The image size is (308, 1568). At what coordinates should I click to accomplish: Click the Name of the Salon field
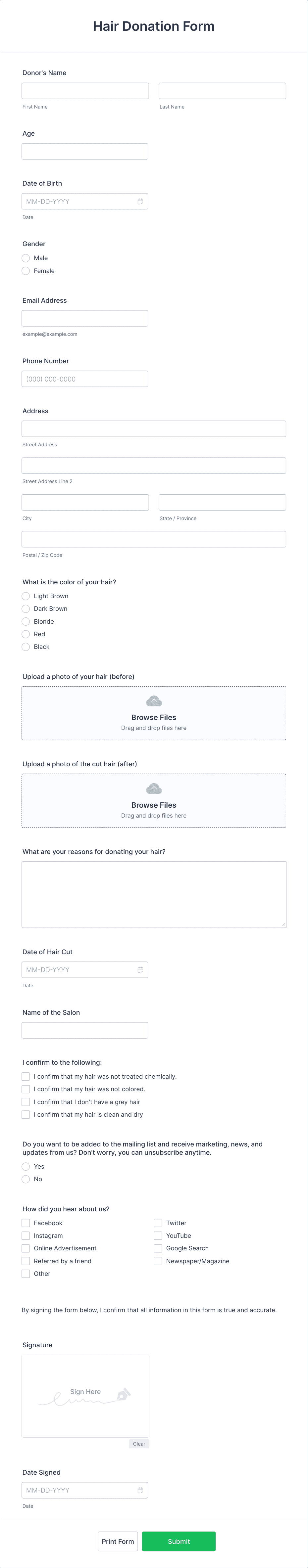[x=84, y=1030]
